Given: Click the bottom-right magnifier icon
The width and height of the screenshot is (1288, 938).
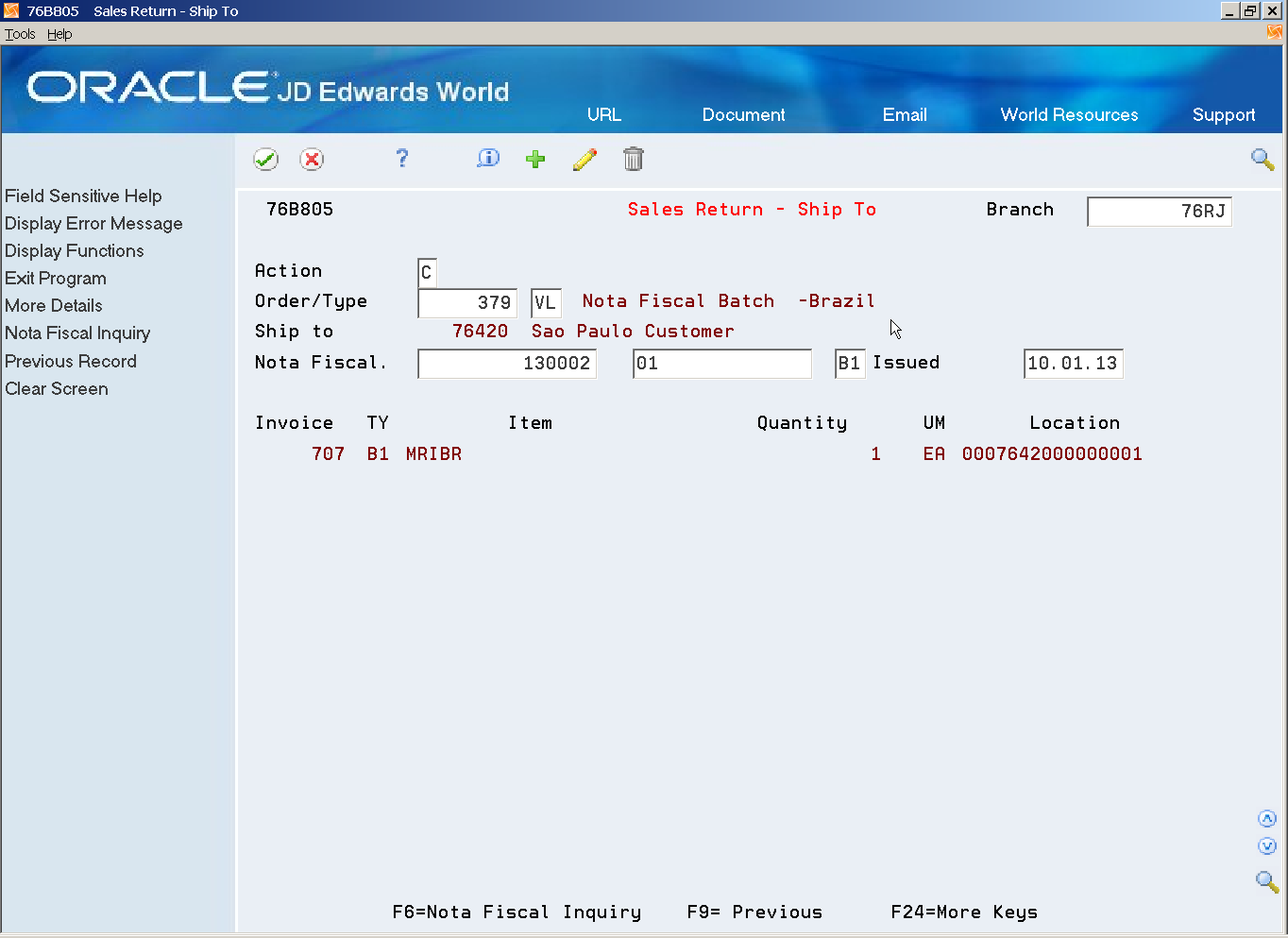Looking at the screenshot, I should coord(1267,882).
